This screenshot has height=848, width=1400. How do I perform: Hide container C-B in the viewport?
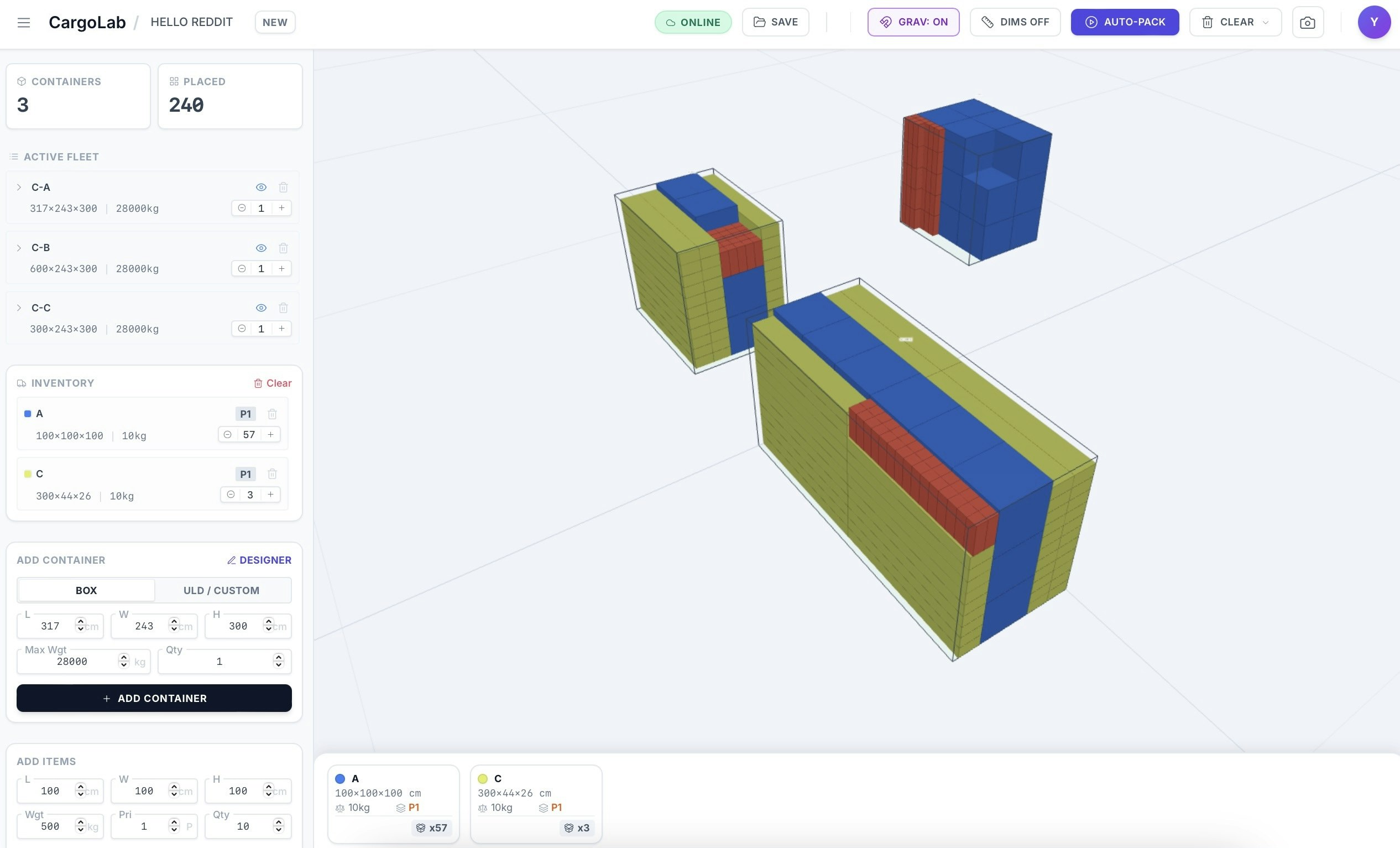click(261, 248)
